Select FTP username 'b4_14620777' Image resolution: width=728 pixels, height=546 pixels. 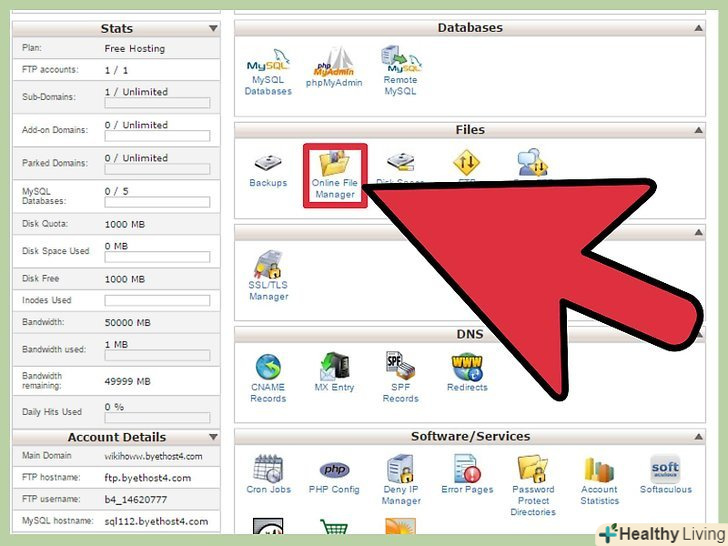[136, 500]
